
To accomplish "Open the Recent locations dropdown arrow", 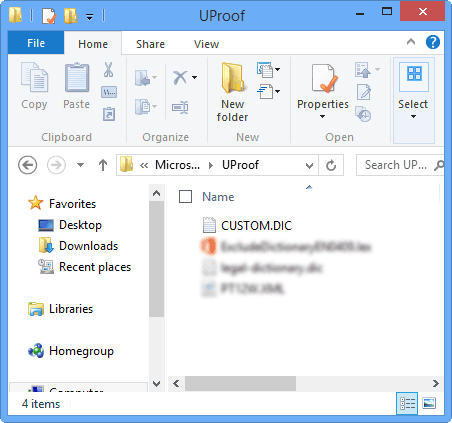I will click(x=80, y=165).
